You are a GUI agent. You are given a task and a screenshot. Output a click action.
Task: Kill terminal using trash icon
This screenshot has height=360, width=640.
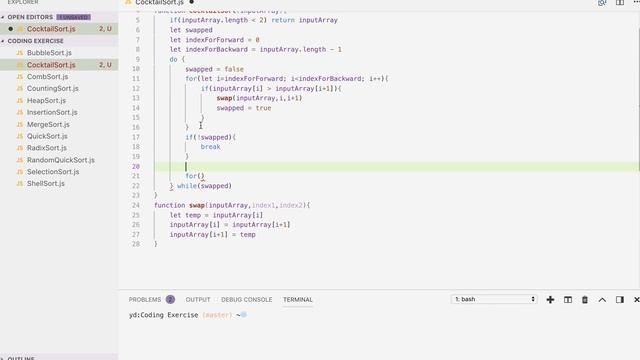585,300
